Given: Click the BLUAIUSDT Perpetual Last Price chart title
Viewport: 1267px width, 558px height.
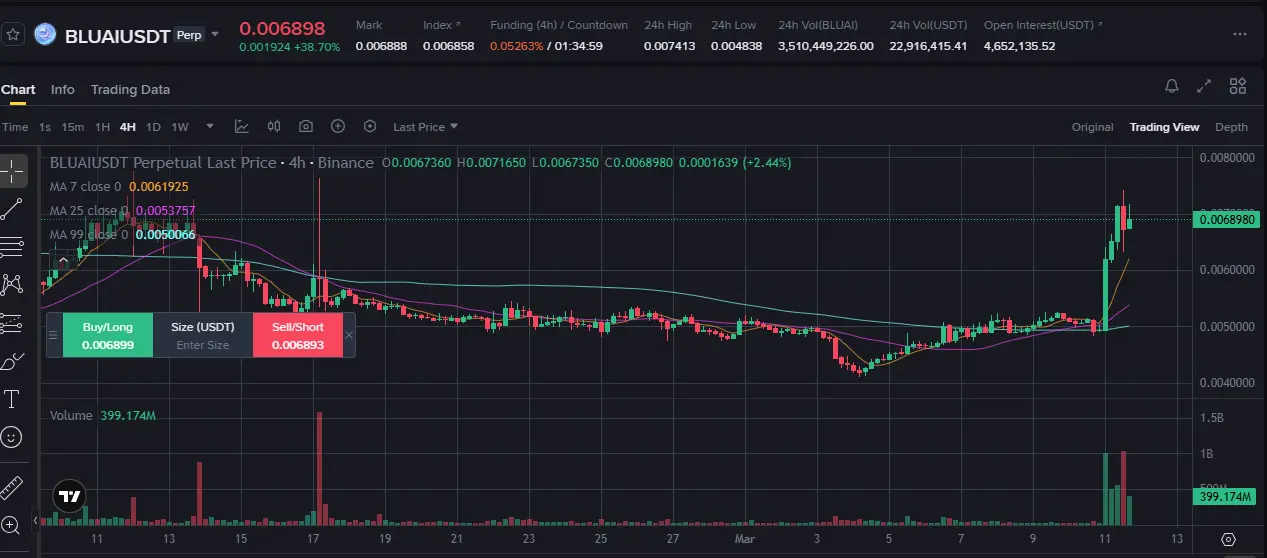Looking at the screenshot, I should pos(211,163).
